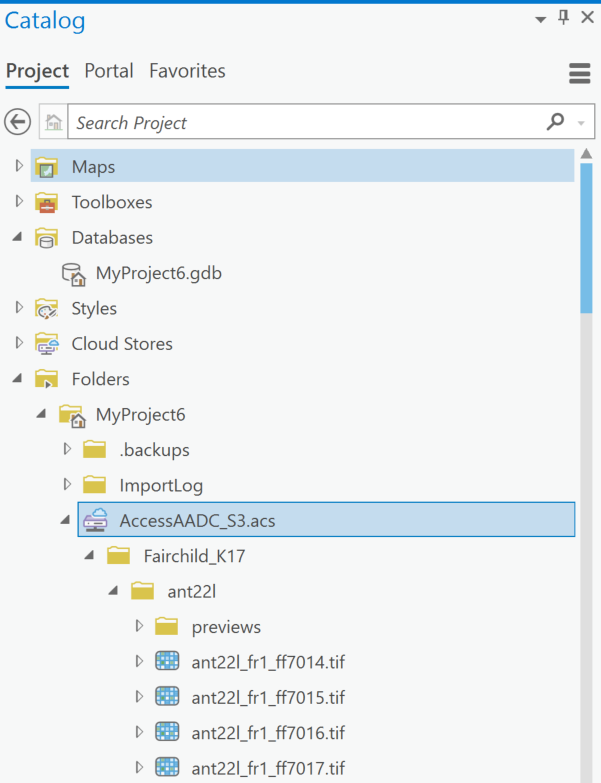
Task: Click the back arrow button
Action: 17,122
